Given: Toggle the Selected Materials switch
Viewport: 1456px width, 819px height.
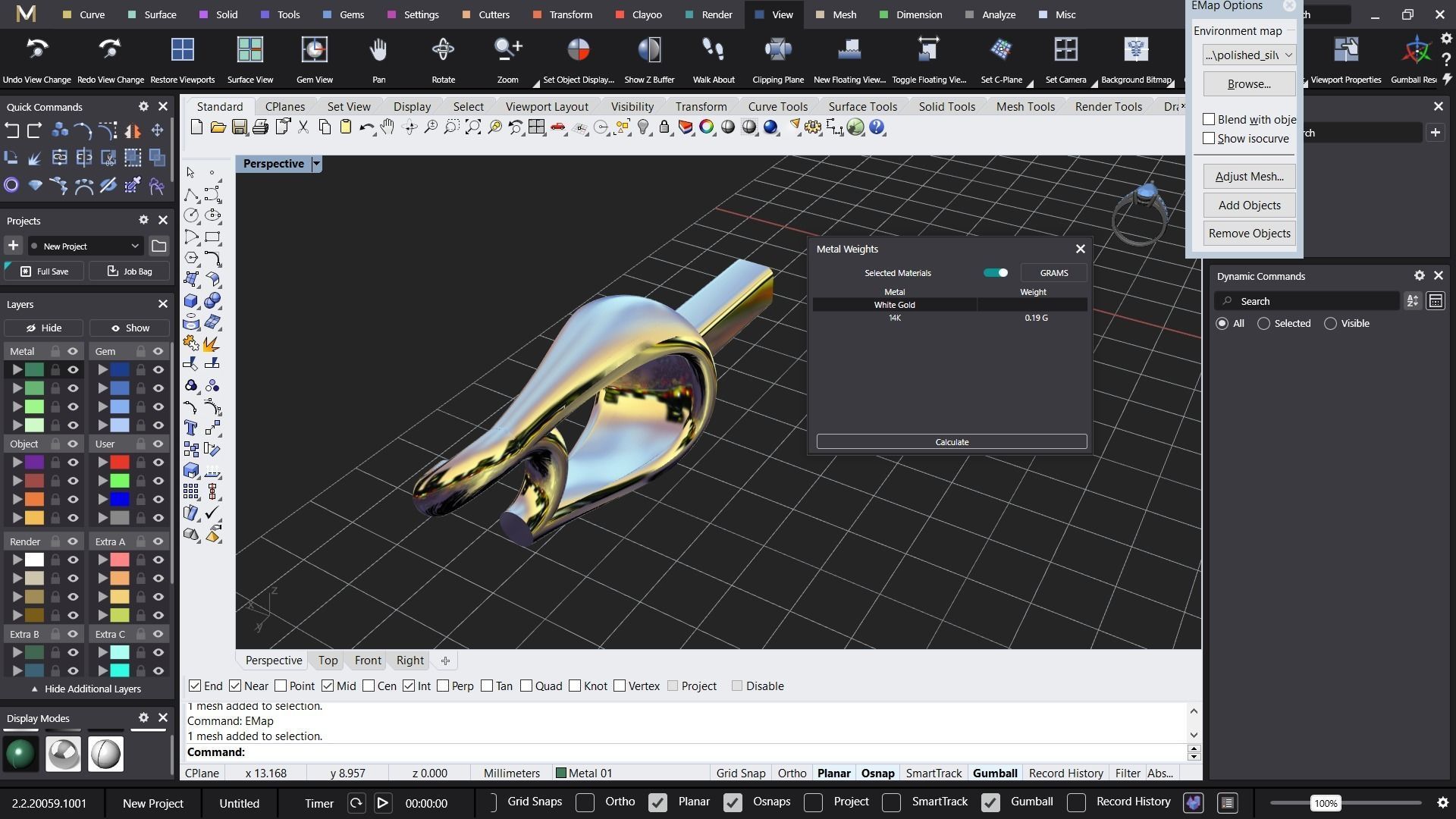Looking at the screenshot, I should 995,273.
